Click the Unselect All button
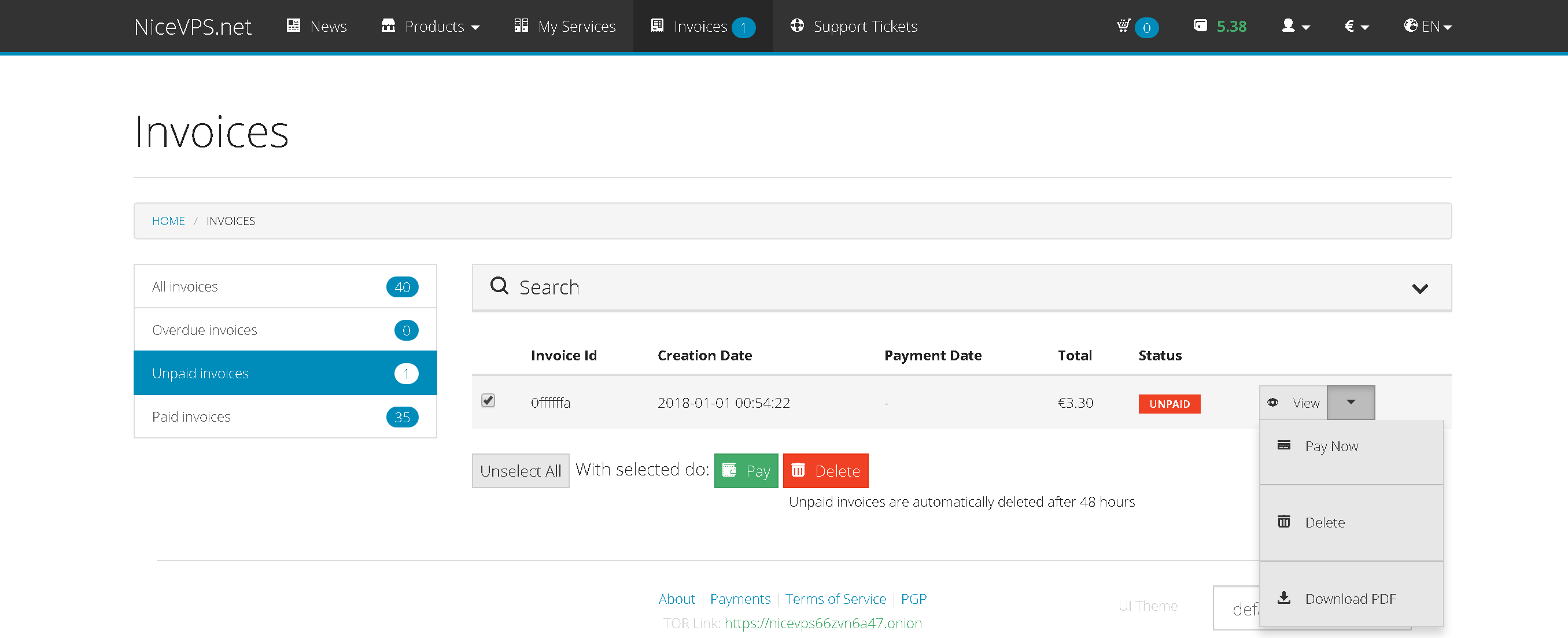 (x=520, y=471)
